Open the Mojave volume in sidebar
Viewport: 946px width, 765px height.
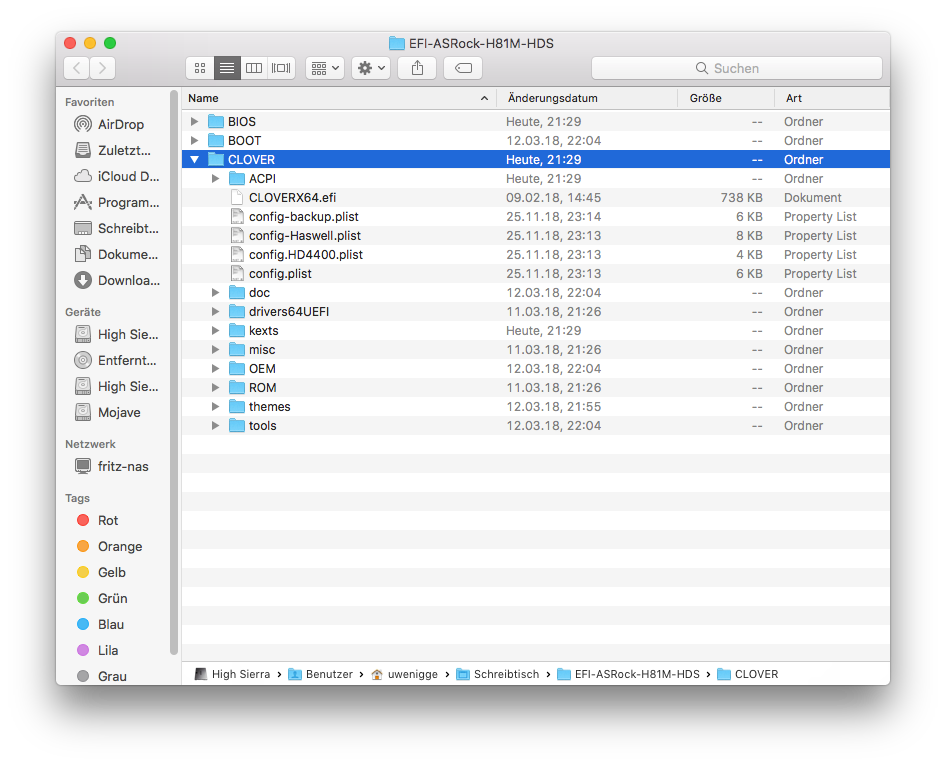click(110, 413)
